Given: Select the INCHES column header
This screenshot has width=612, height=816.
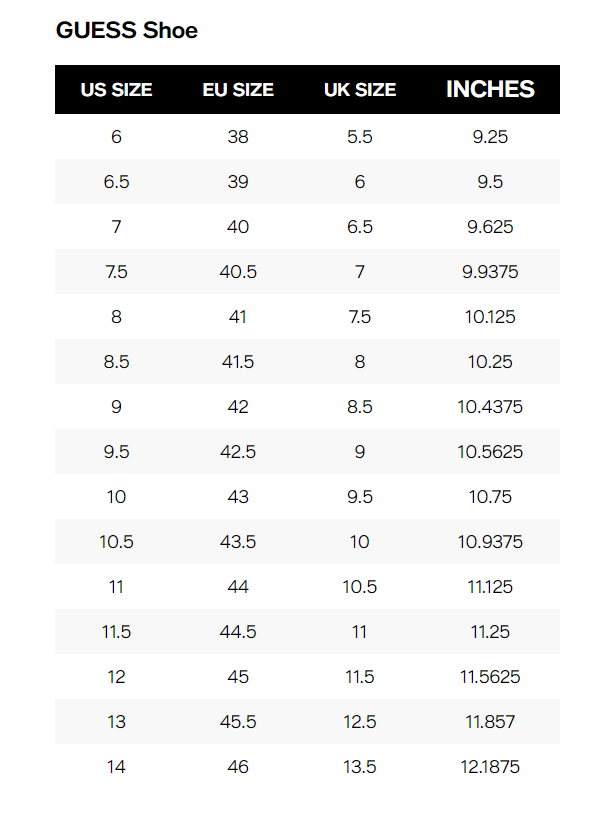Looking at the screenshot, I should click(x=490, y=89).
